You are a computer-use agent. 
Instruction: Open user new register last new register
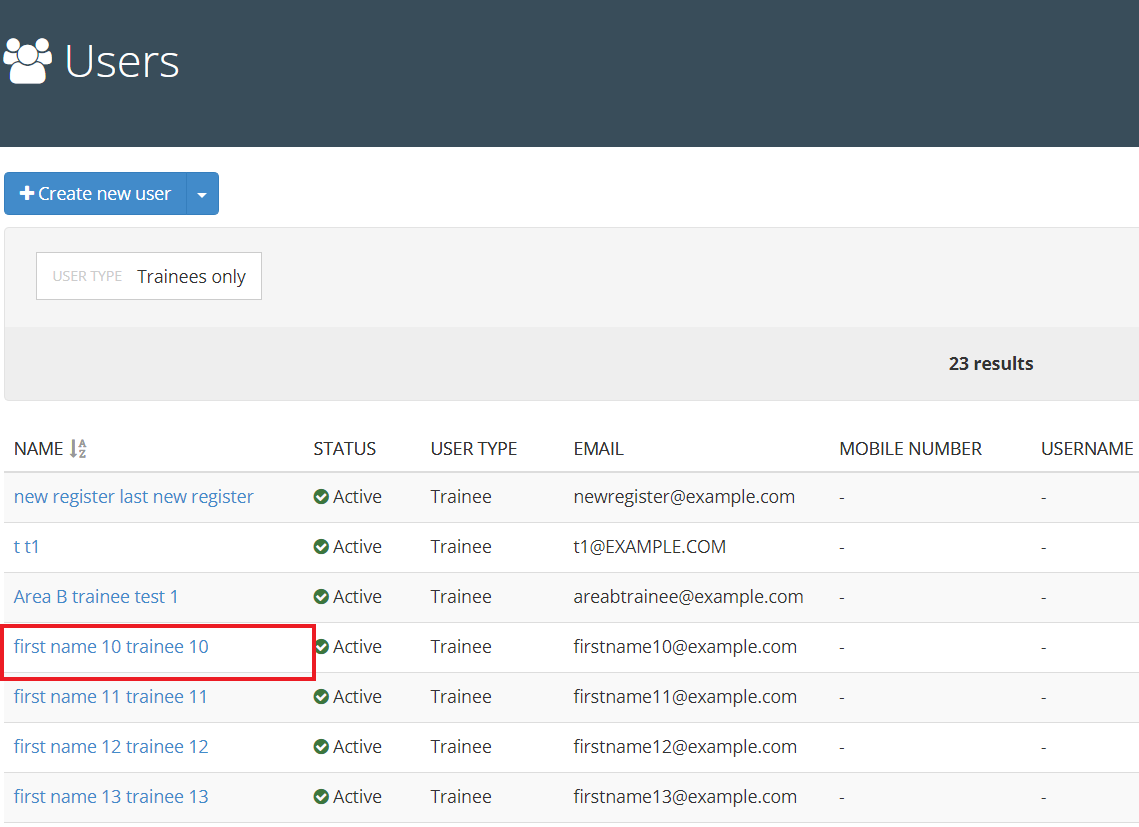click(134, 496)
